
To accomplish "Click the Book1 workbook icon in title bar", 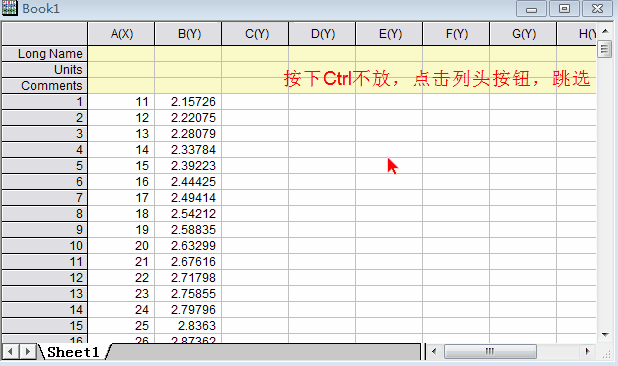I will point(10,8).
